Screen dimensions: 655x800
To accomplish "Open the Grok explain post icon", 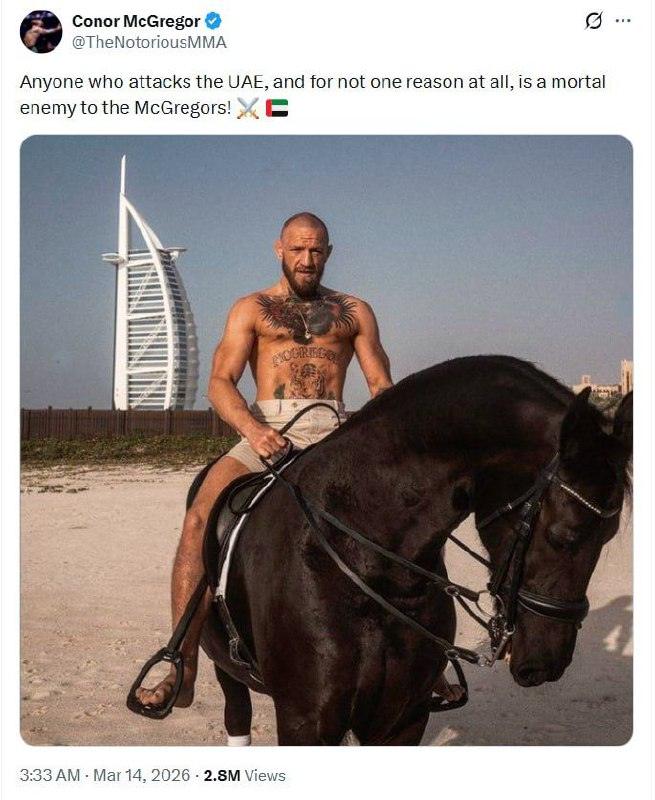I will [x=593, y=21].
